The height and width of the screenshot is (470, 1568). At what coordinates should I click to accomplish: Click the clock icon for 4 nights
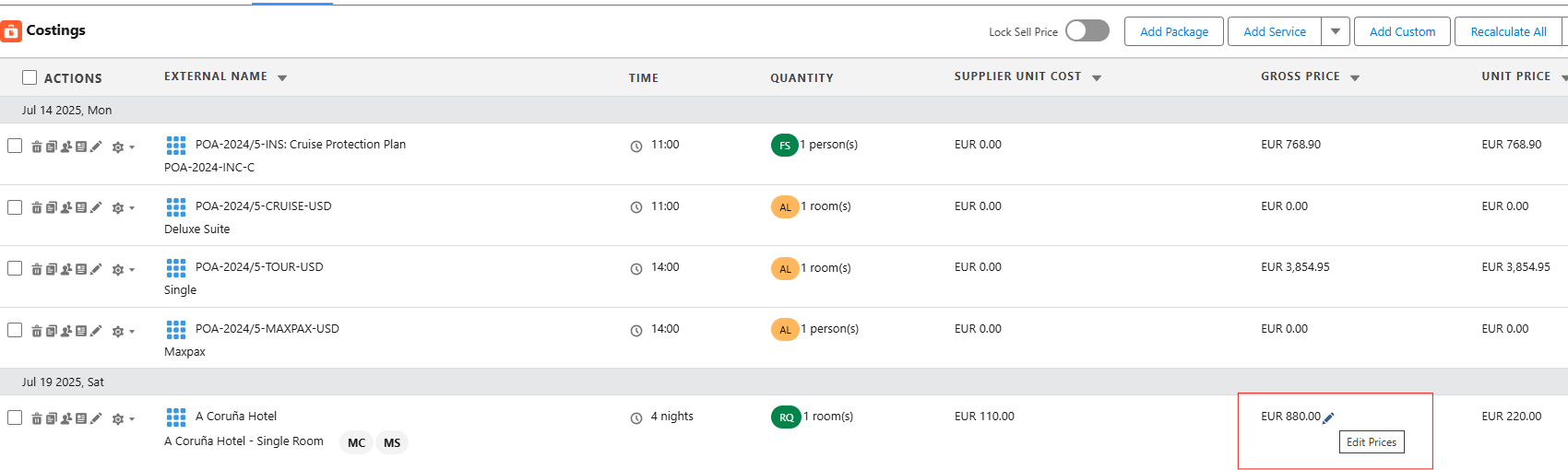(x=636, y=418)
